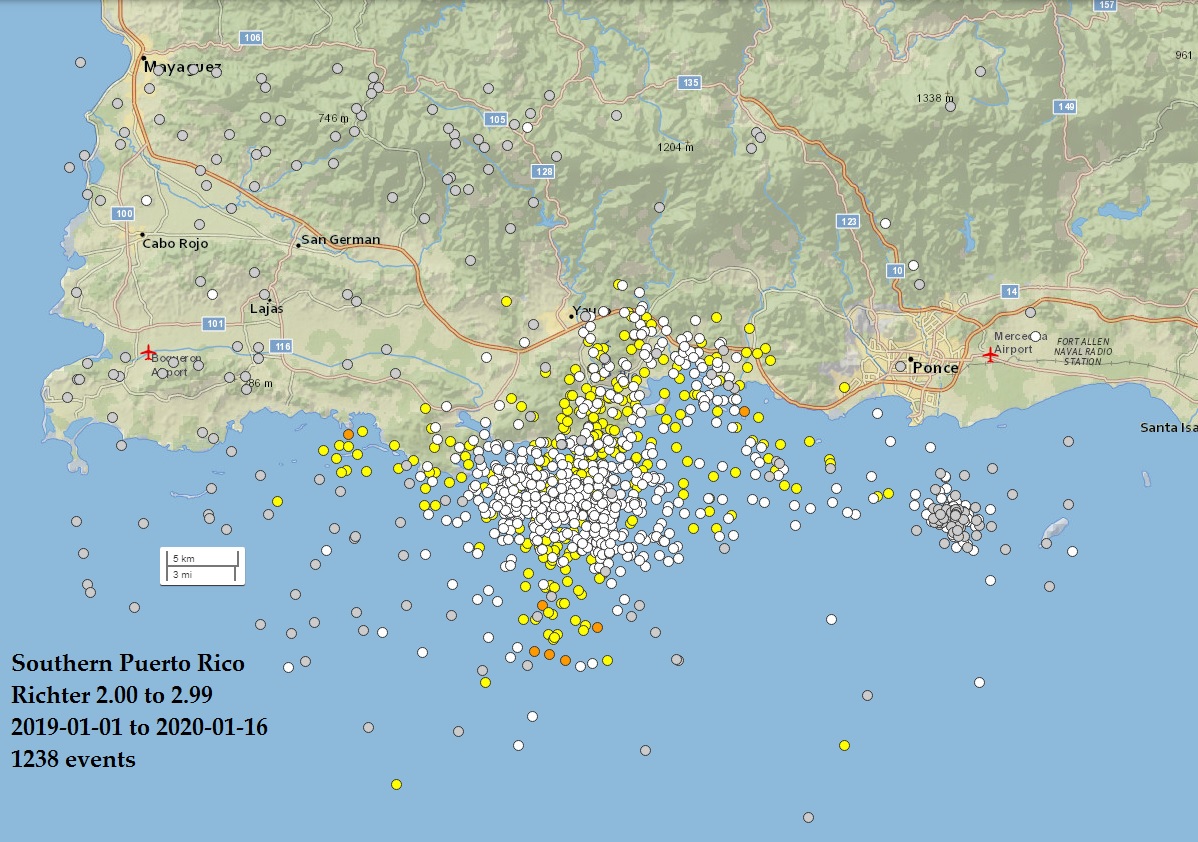Click the route 106 highway shield
Screen dimensions: 1198x842
[x=252, y=38]
